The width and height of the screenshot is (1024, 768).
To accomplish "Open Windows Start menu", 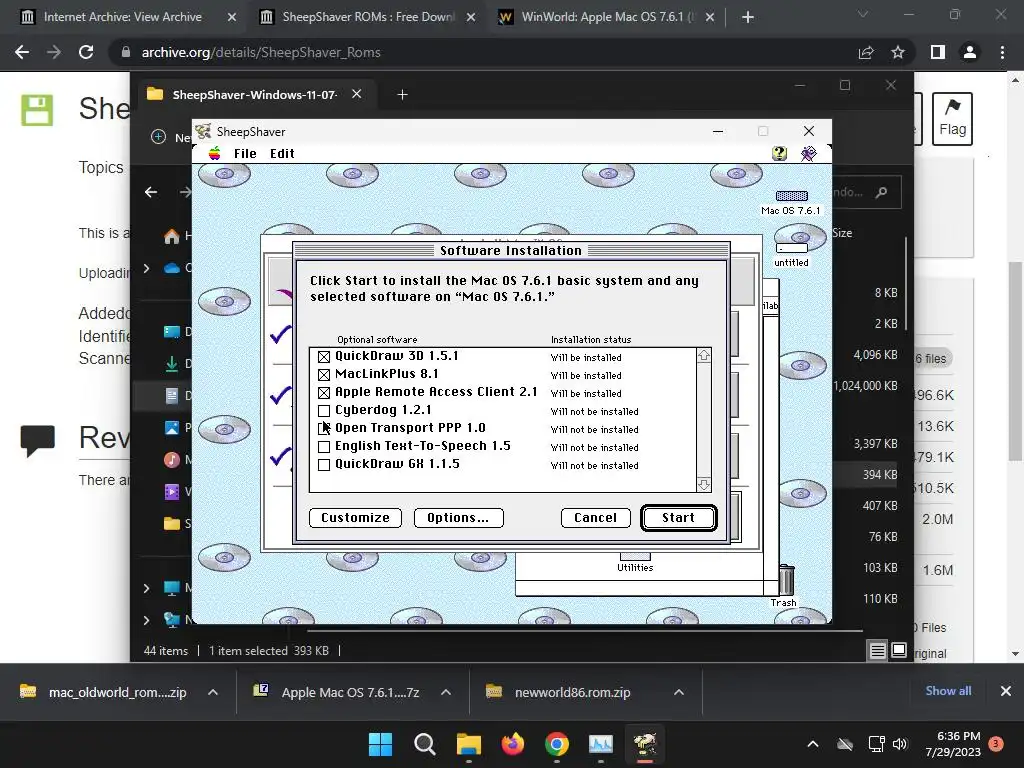I will tap(380, 744).
